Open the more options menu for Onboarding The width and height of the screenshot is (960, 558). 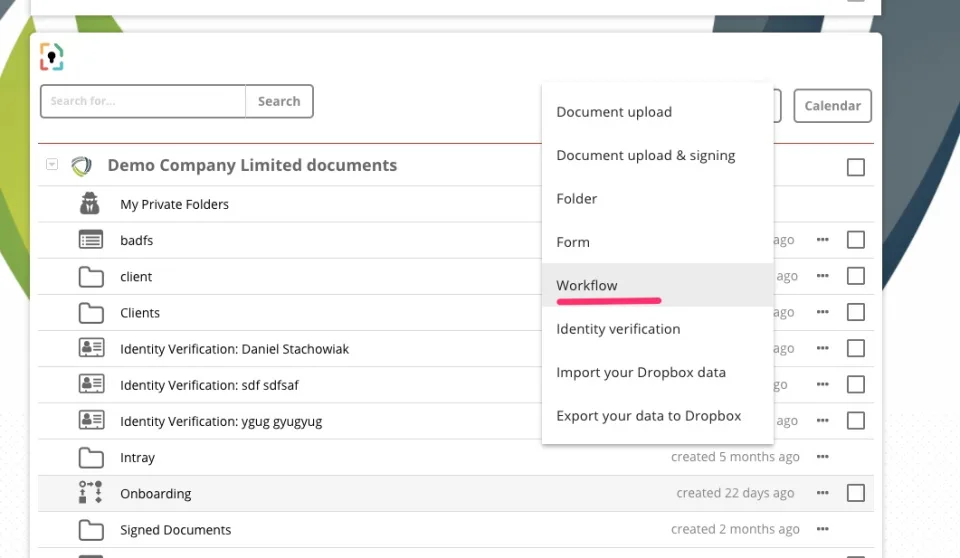pos(822,492)
